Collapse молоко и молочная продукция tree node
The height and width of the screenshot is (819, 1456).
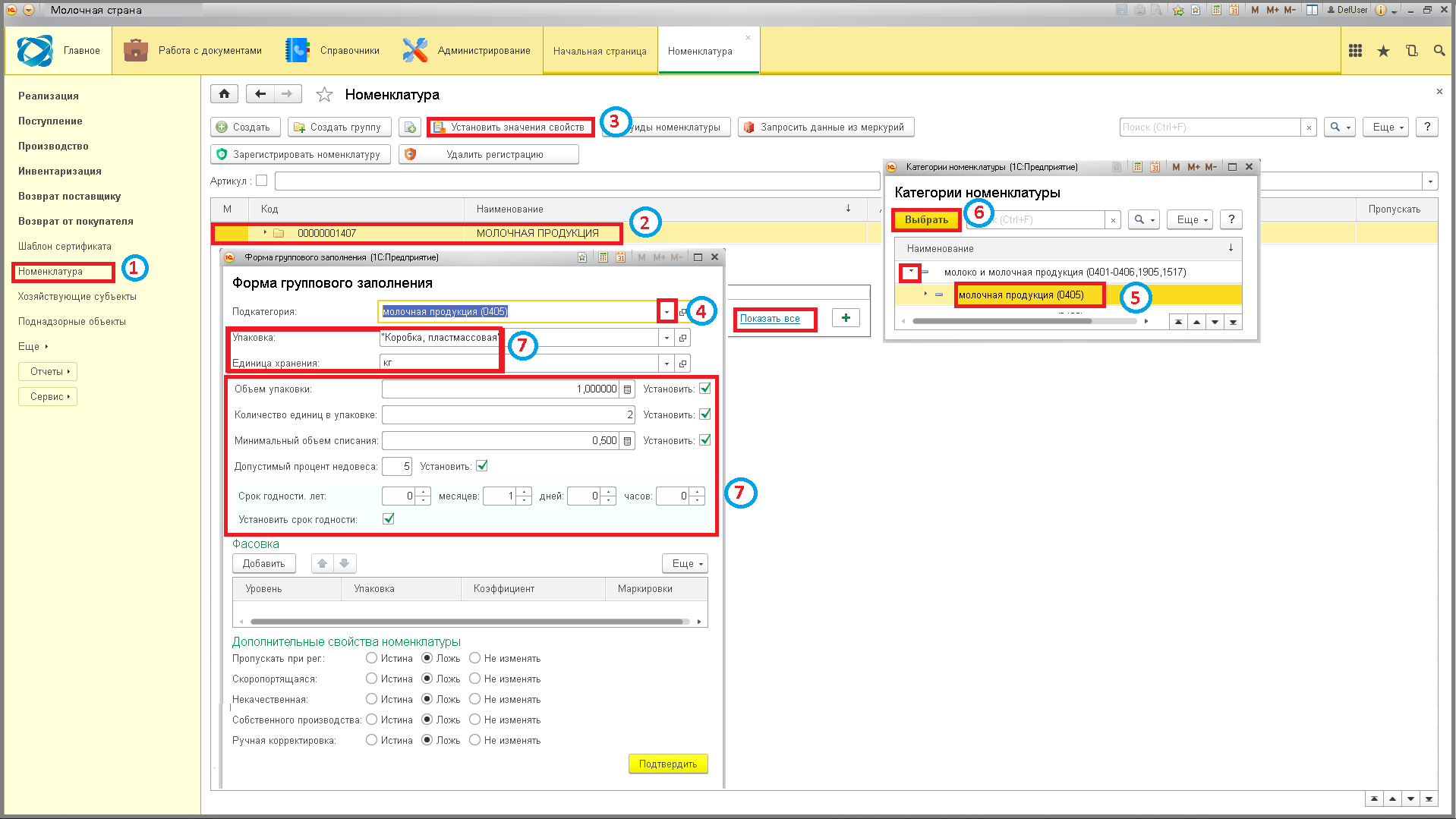tap(911, 272)
